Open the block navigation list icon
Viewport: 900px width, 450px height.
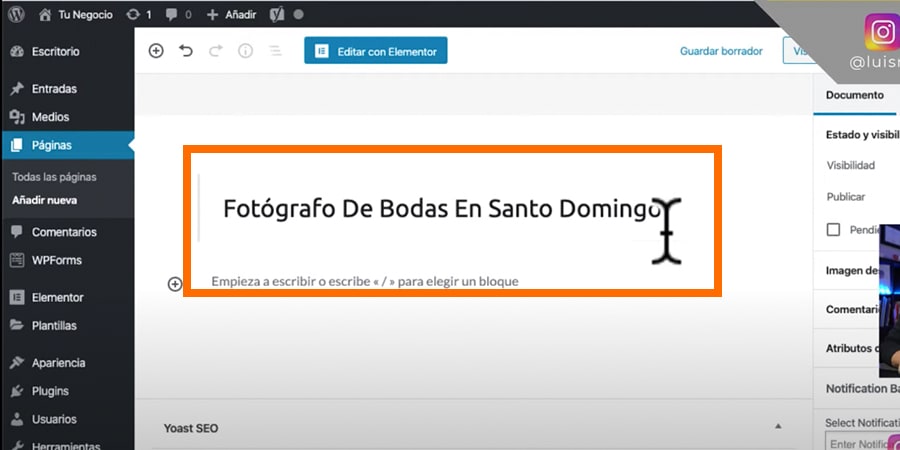coord(274,51)
